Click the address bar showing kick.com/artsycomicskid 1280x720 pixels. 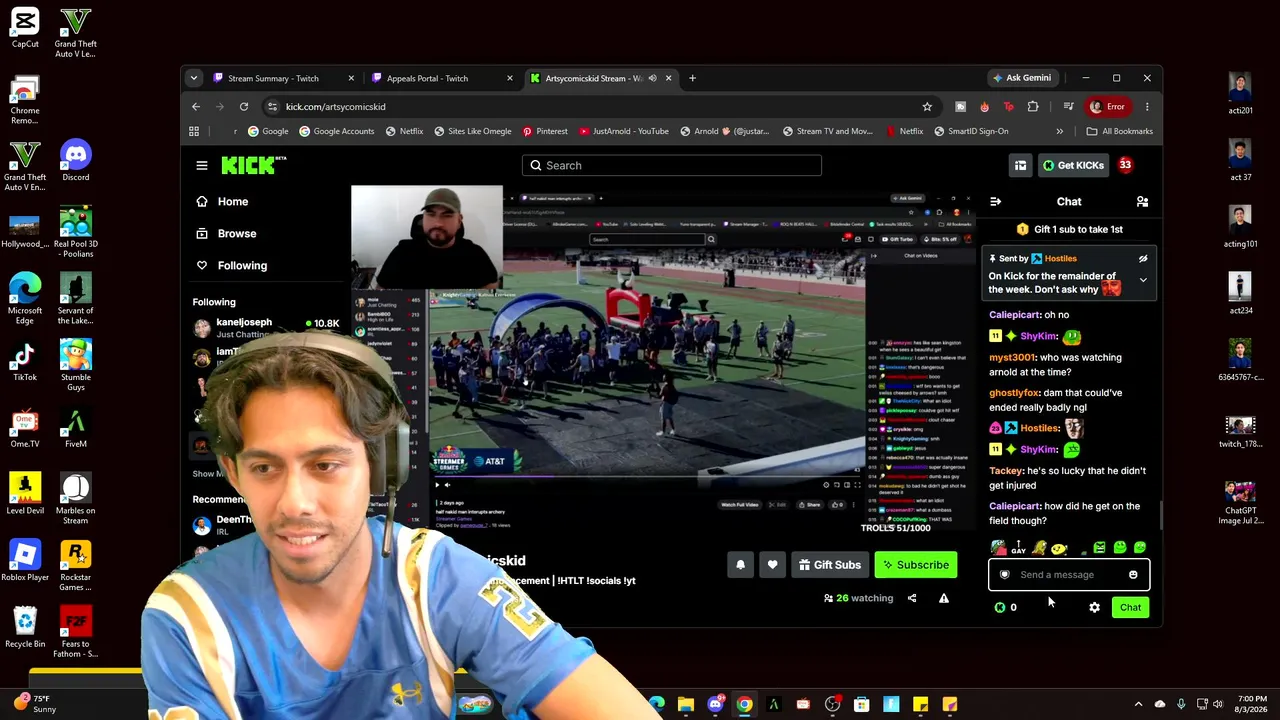[600, 107]
